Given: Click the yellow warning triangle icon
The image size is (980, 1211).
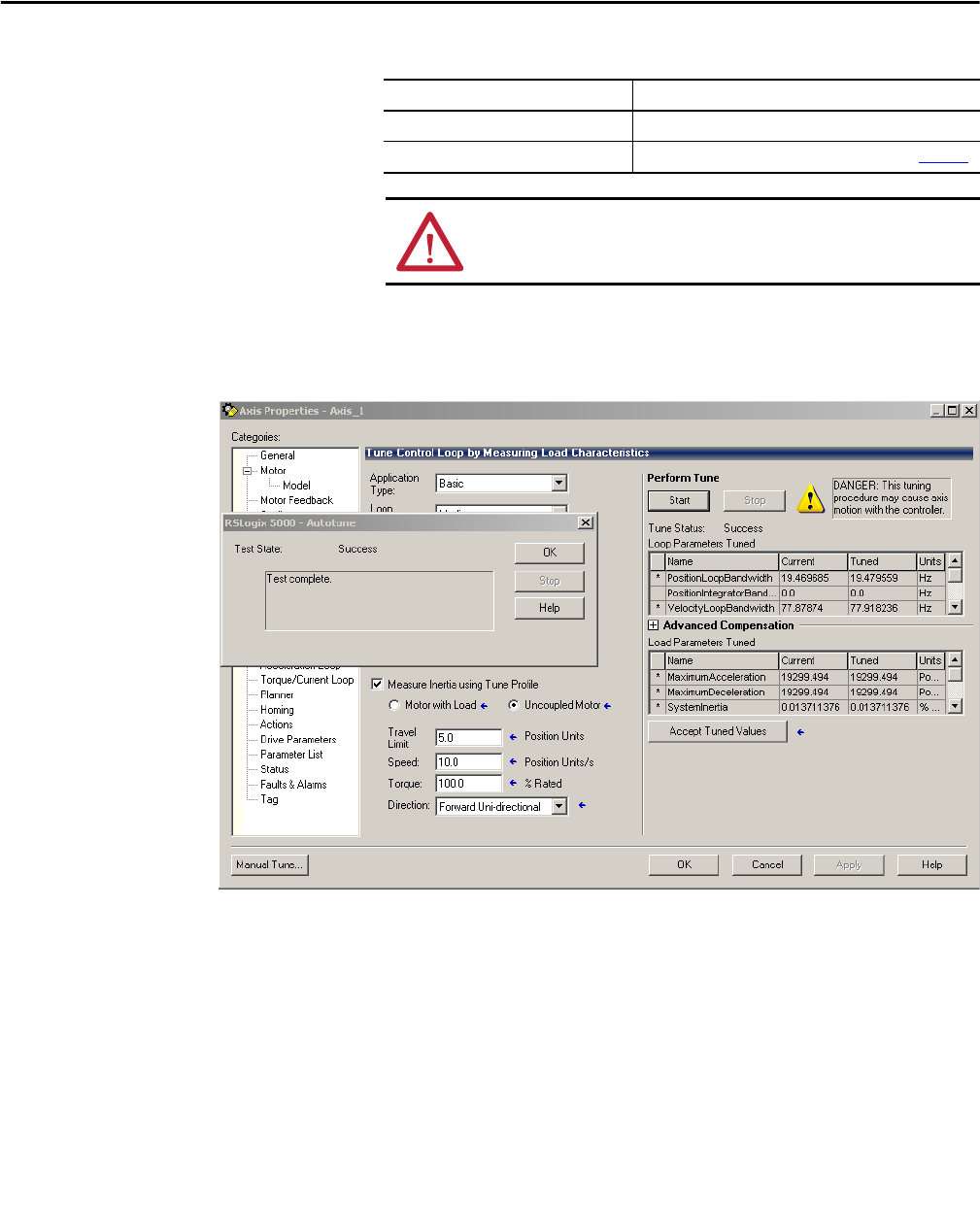Looking at the screenshot, I should click(810, 499).
